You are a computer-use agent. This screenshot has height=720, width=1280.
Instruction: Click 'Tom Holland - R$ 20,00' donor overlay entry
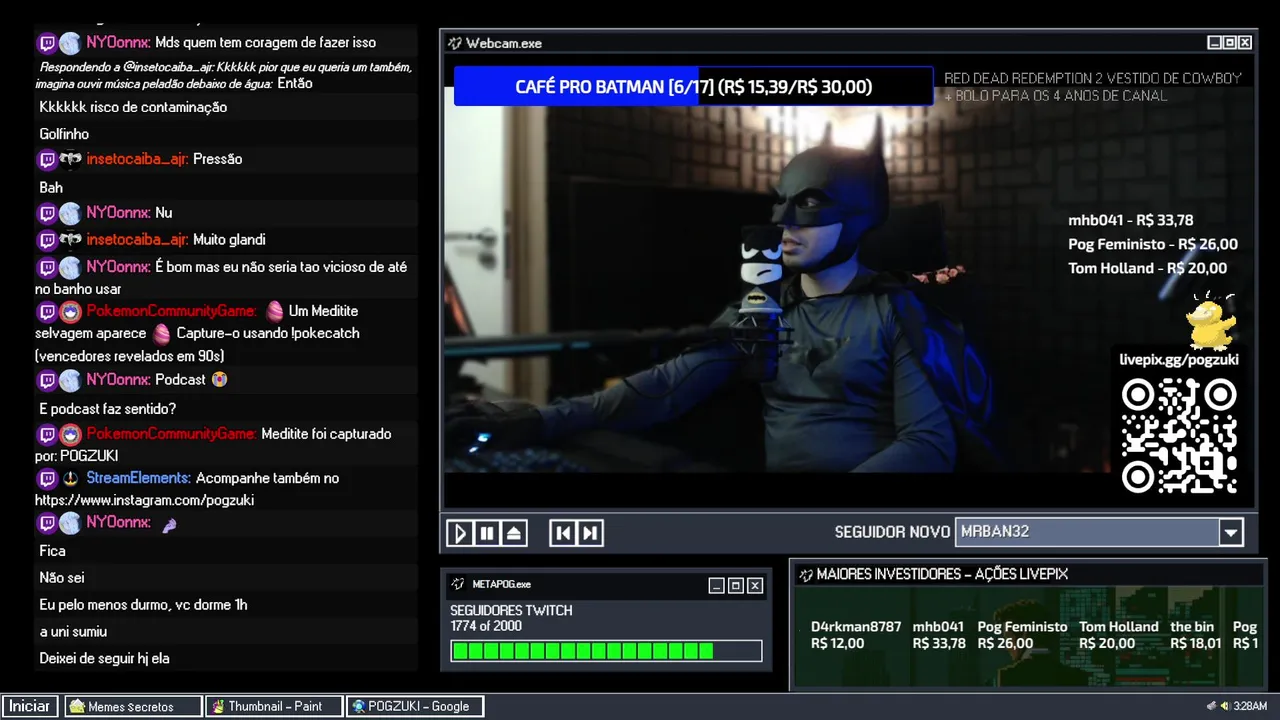coord(1147,268)
